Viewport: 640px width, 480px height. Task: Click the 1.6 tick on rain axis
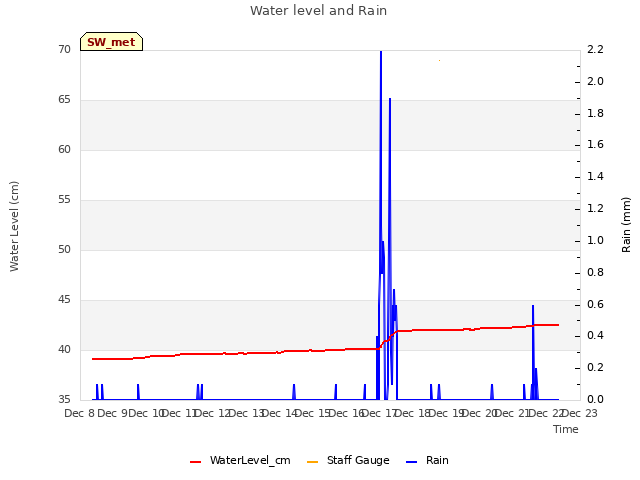[x=595, y=144]
